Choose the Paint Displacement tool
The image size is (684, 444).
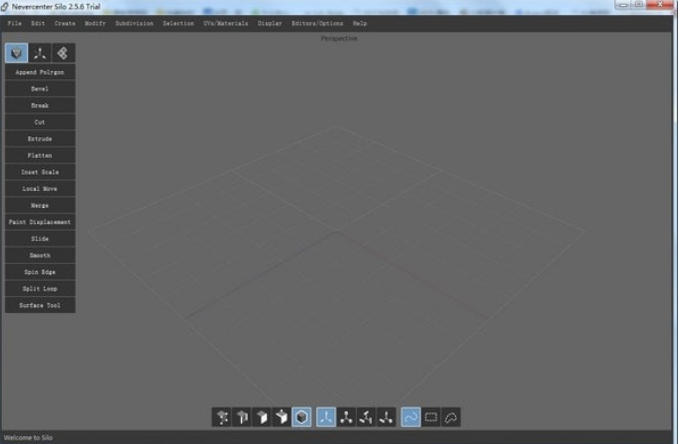coord(40,222)
